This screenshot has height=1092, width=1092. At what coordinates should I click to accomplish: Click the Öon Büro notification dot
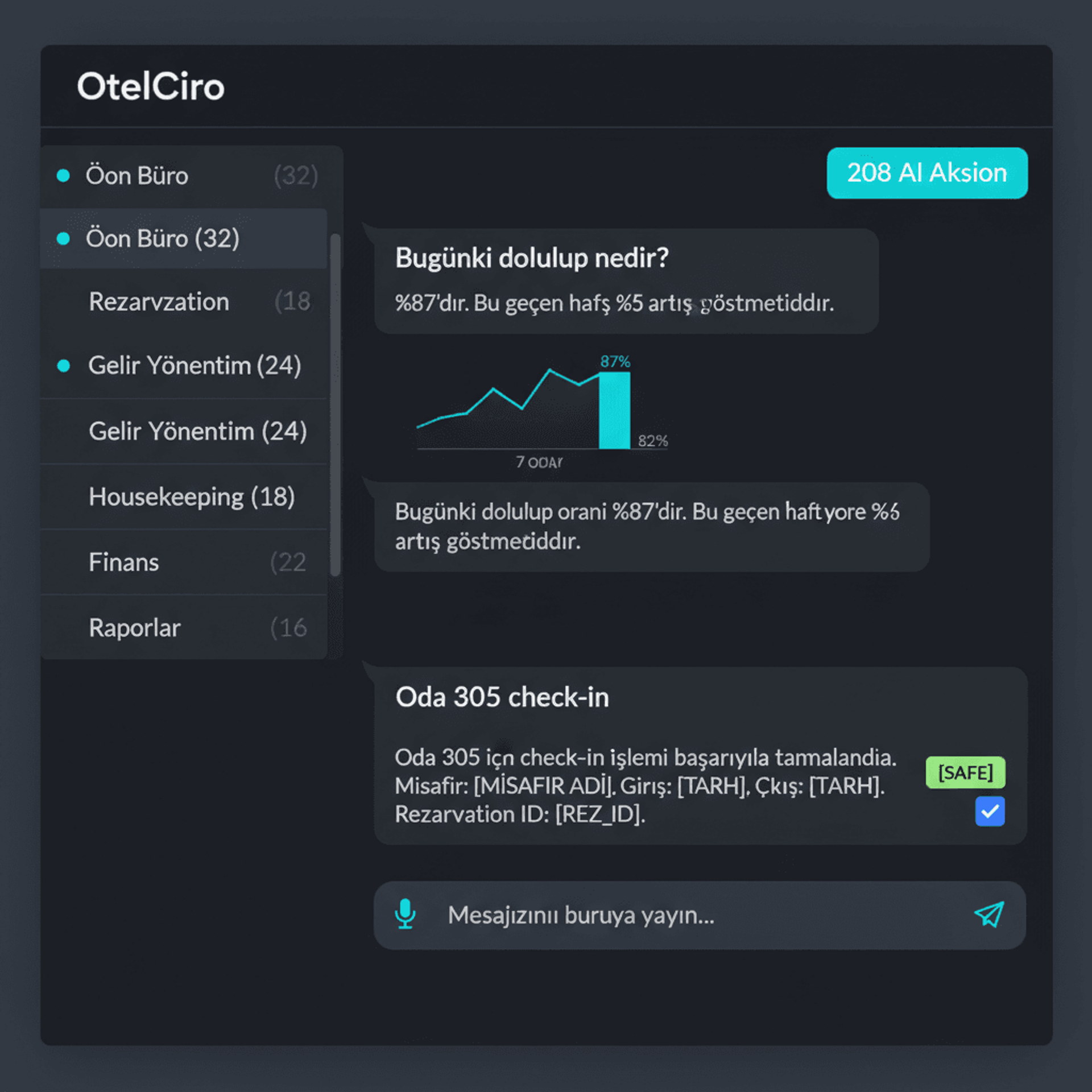pyautogui.click(x=63, y=175)
